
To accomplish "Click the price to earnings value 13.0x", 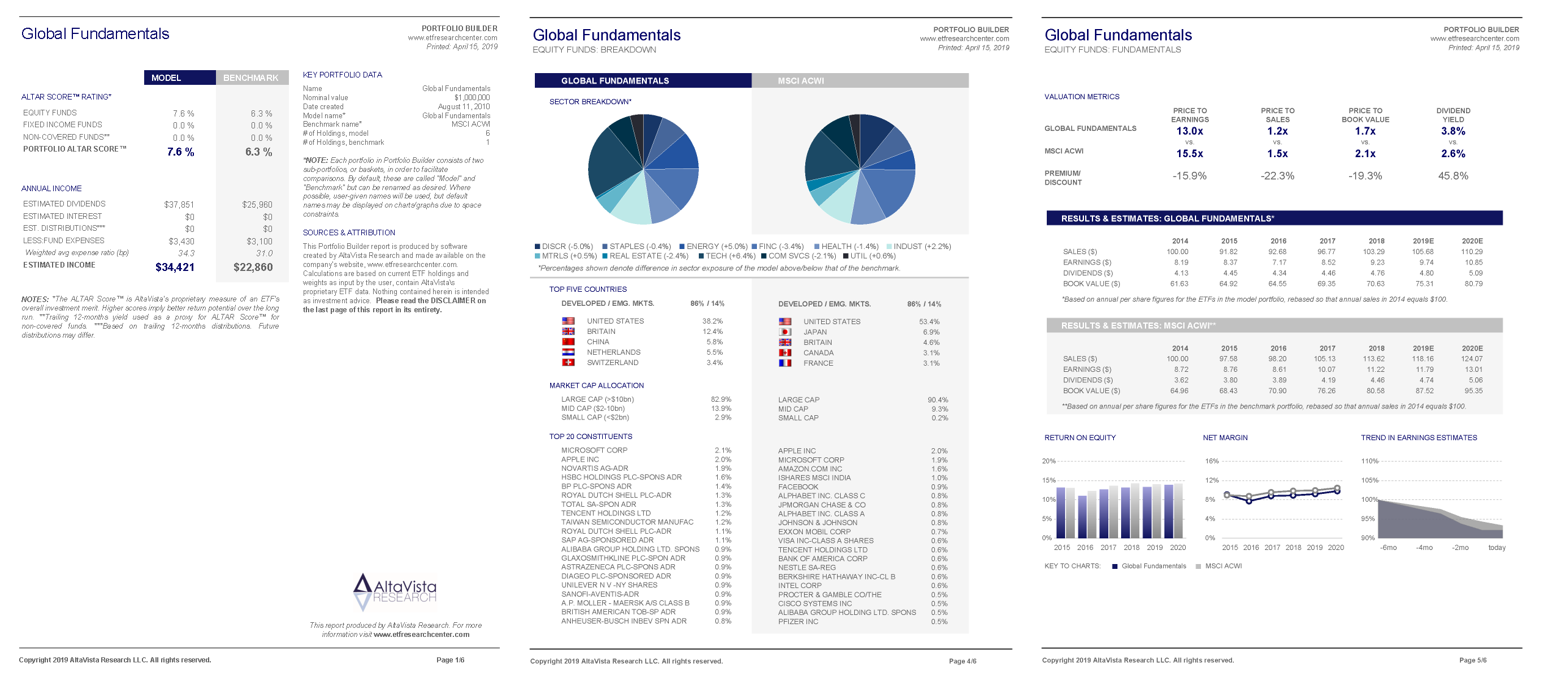I will click(x=1190, y=131).
